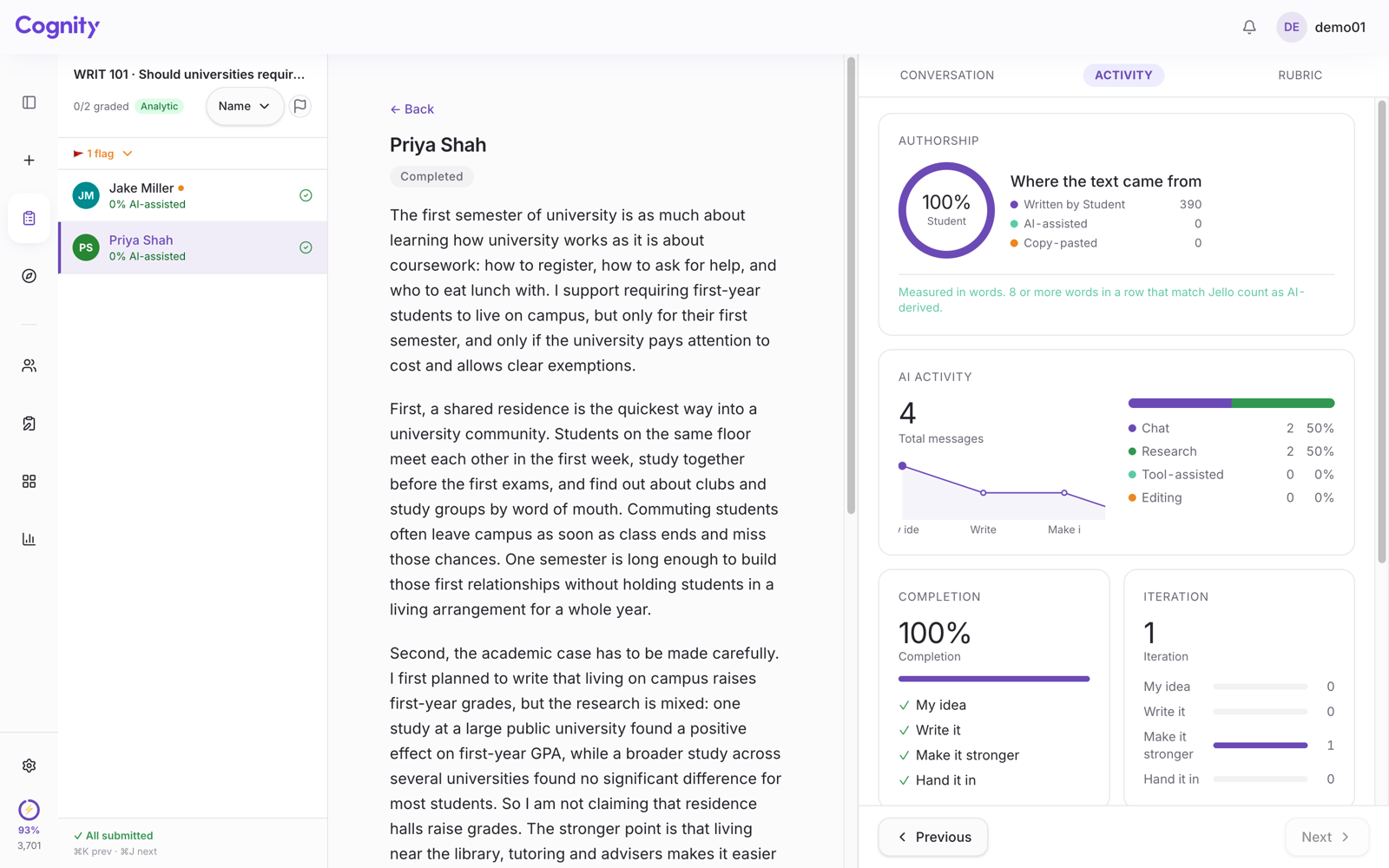The image size is (1389, 868).
Task: Click the demo01 username
Action: (x=1340, y=27)
